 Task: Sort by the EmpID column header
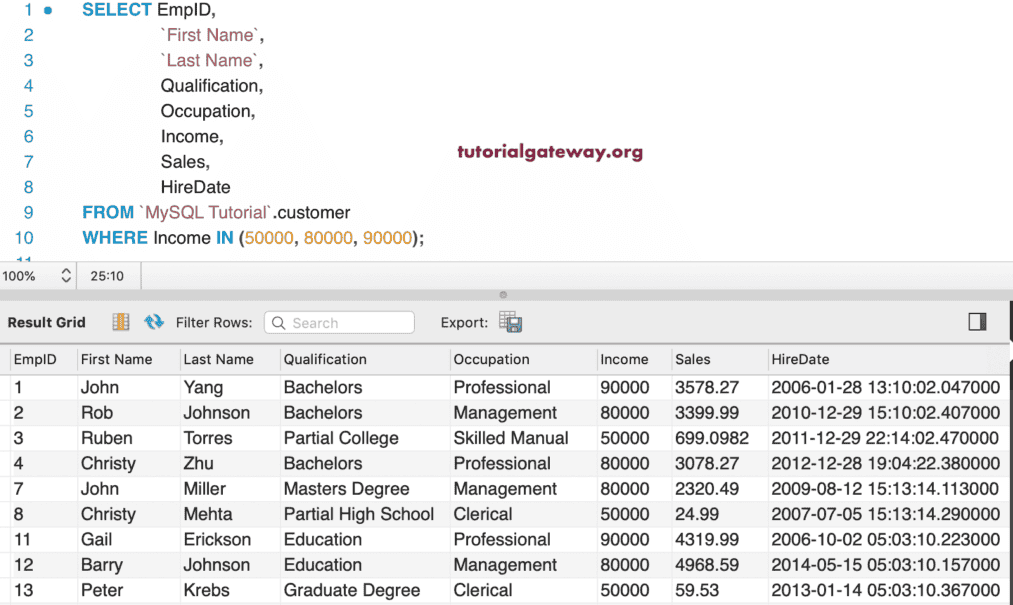click(x=35, y=359)
